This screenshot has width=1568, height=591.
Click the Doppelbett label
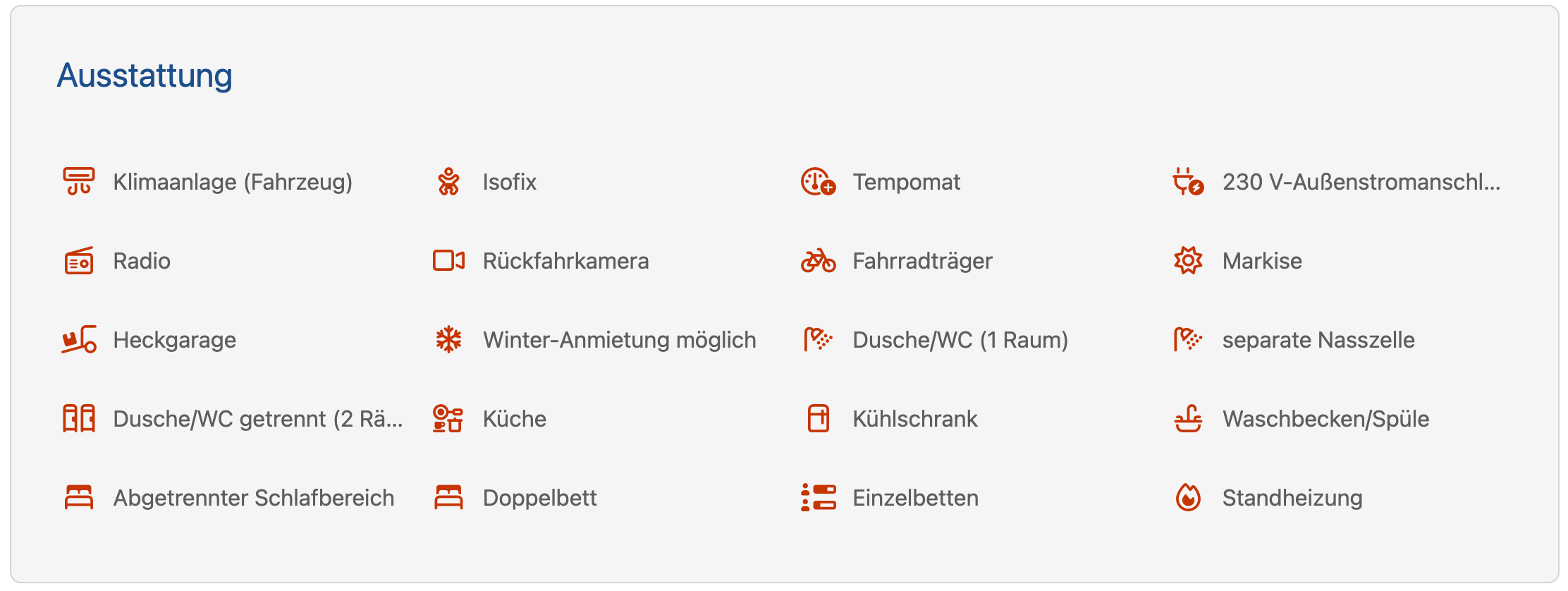coord(539,498)
